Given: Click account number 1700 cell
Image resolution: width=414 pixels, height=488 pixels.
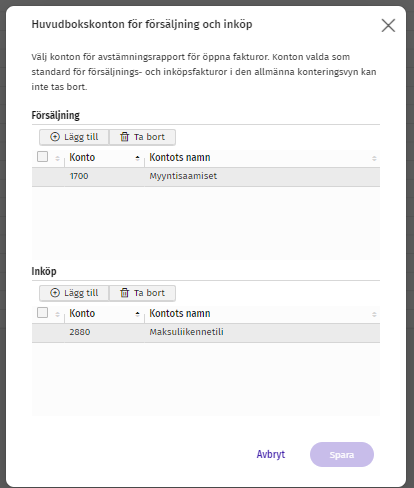Looking at the screenshot, I should click(79, 176).
